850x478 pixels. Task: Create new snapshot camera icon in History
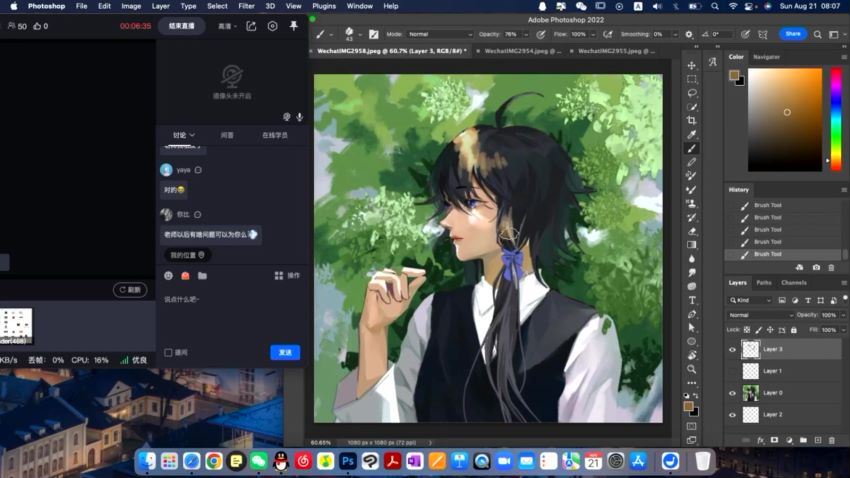pyautogui.click(x=816, y=268)
